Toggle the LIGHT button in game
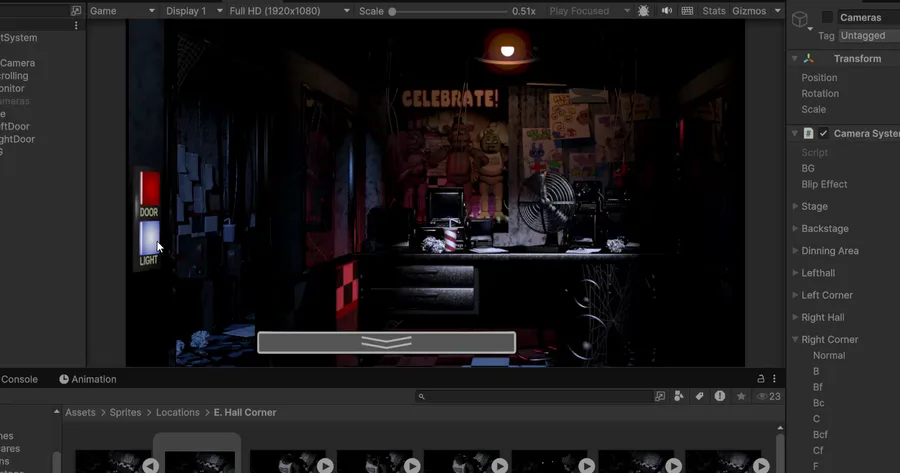Screen dimensions: 900x473 coord(149,238)
